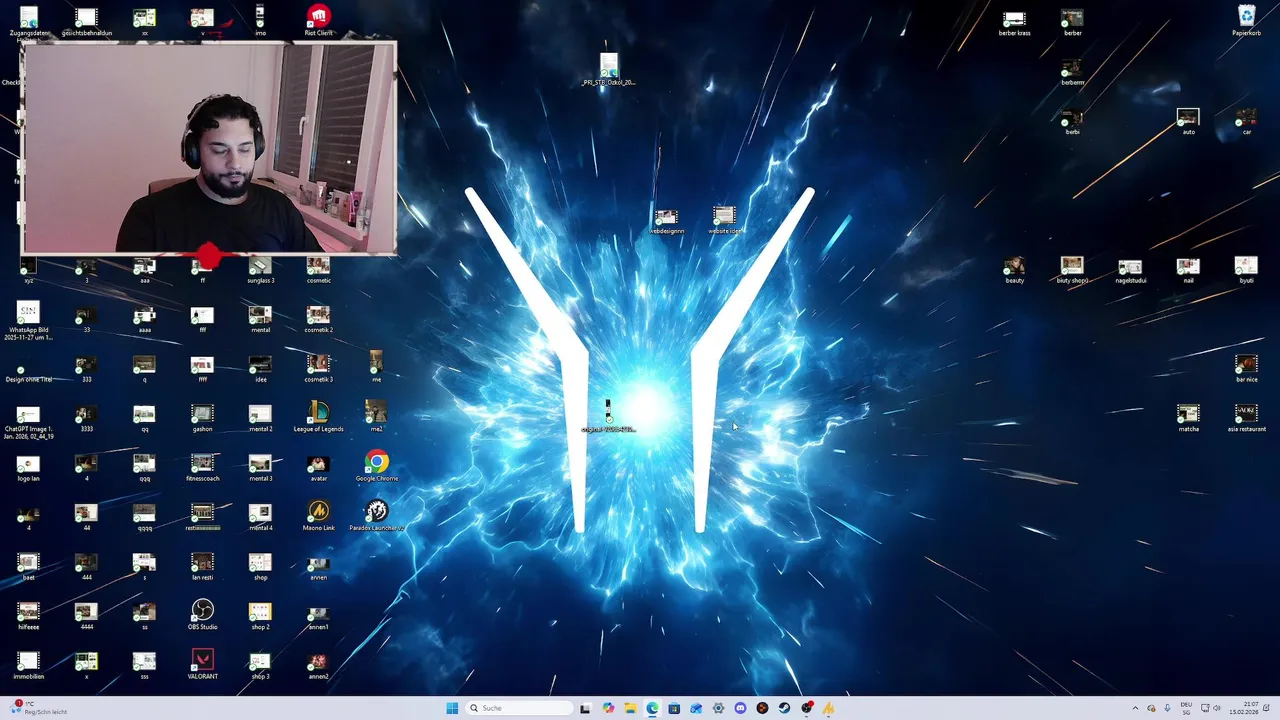Select the 'me2' image file
1280x720 pixels.
376,415
